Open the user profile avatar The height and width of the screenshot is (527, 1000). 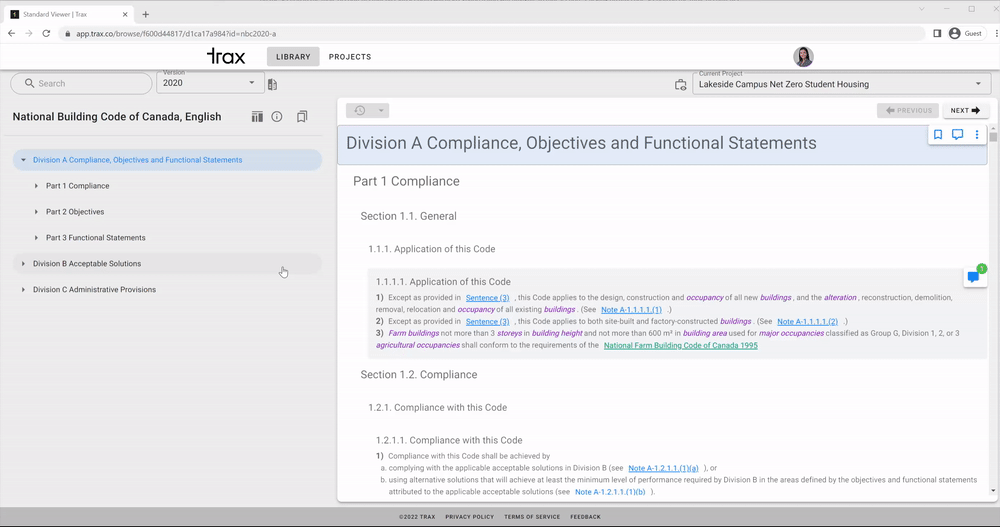pyautogui.click(x=803, y=56)
